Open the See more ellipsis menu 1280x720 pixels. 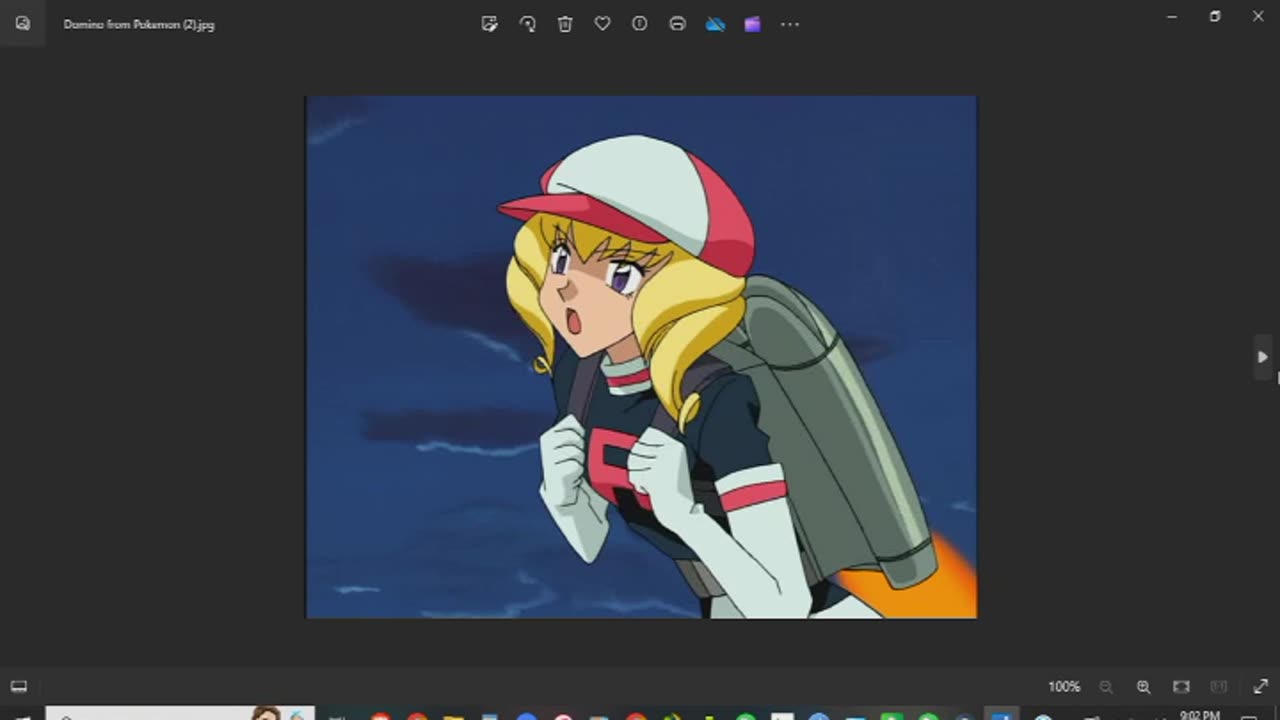[790, 24]
